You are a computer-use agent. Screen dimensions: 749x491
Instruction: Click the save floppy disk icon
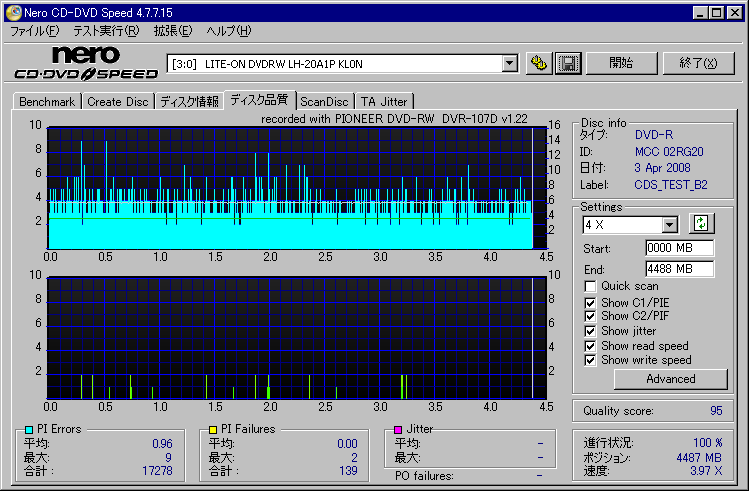[x=568, y=63]
